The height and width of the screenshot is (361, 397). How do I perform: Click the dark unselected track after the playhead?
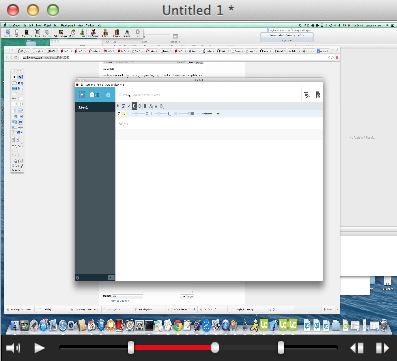click(249, 348)
